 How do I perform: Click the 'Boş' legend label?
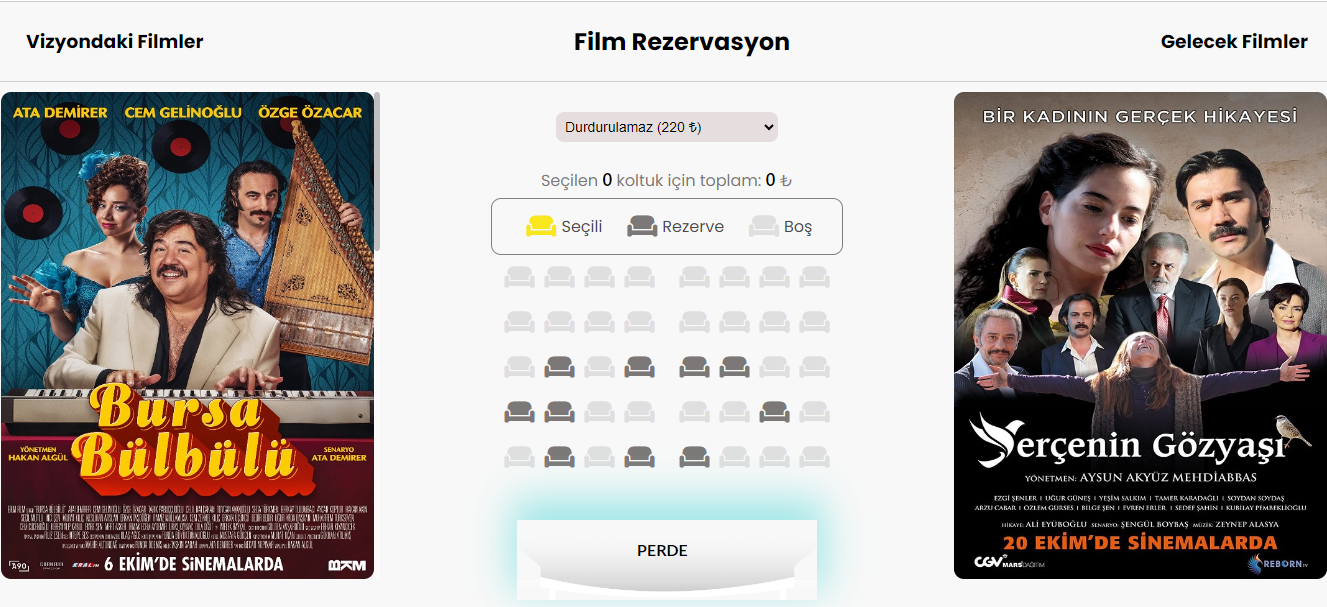pos(798,227)
